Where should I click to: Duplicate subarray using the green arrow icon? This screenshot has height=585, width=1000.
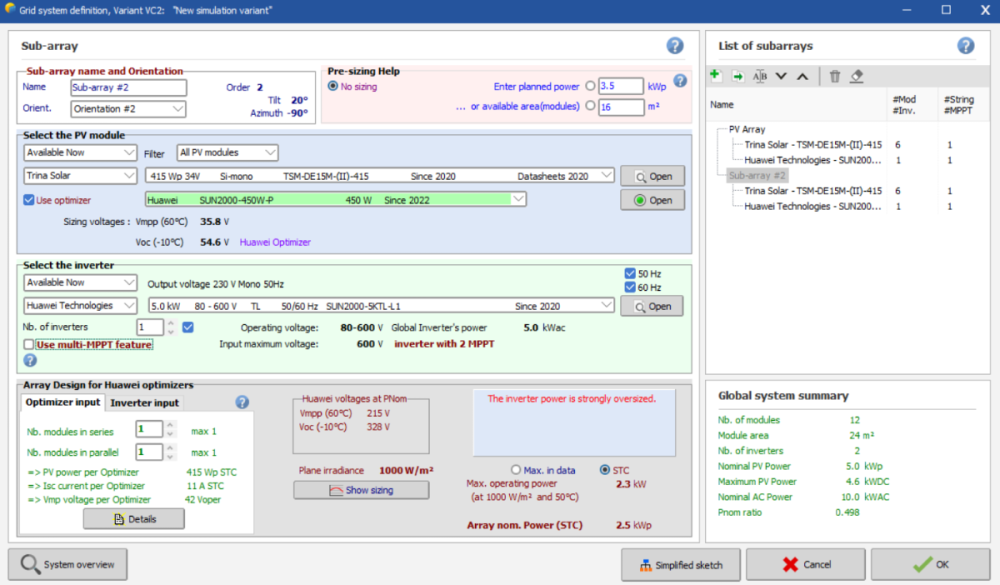coord(738,76)
